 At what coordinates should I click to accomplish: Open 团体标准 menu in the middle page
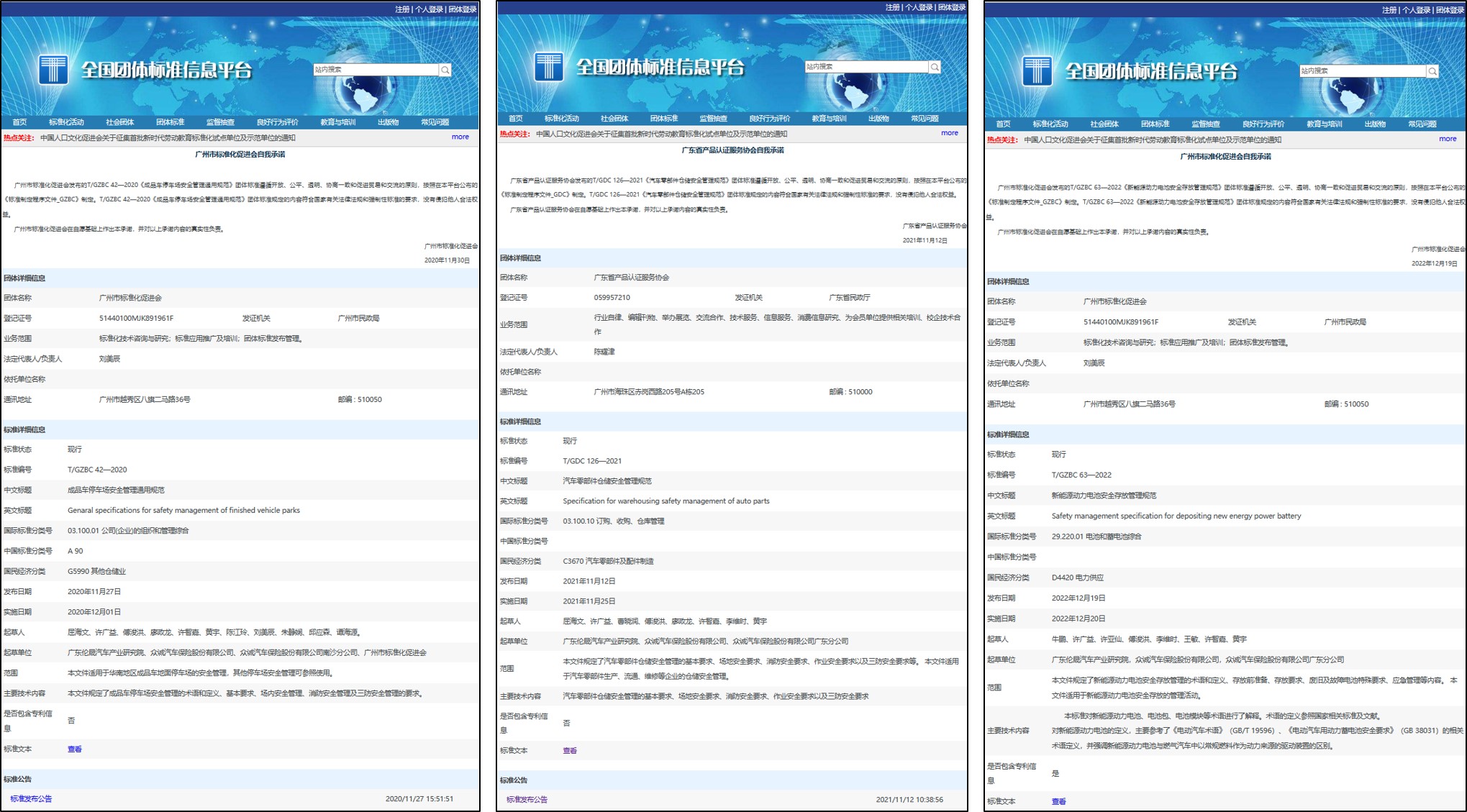pyautogui.click(x=664, y=119)
